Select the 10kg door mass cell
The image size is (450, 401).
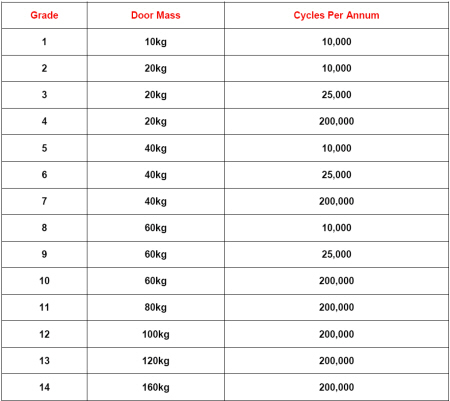click(x=156, y=42)
